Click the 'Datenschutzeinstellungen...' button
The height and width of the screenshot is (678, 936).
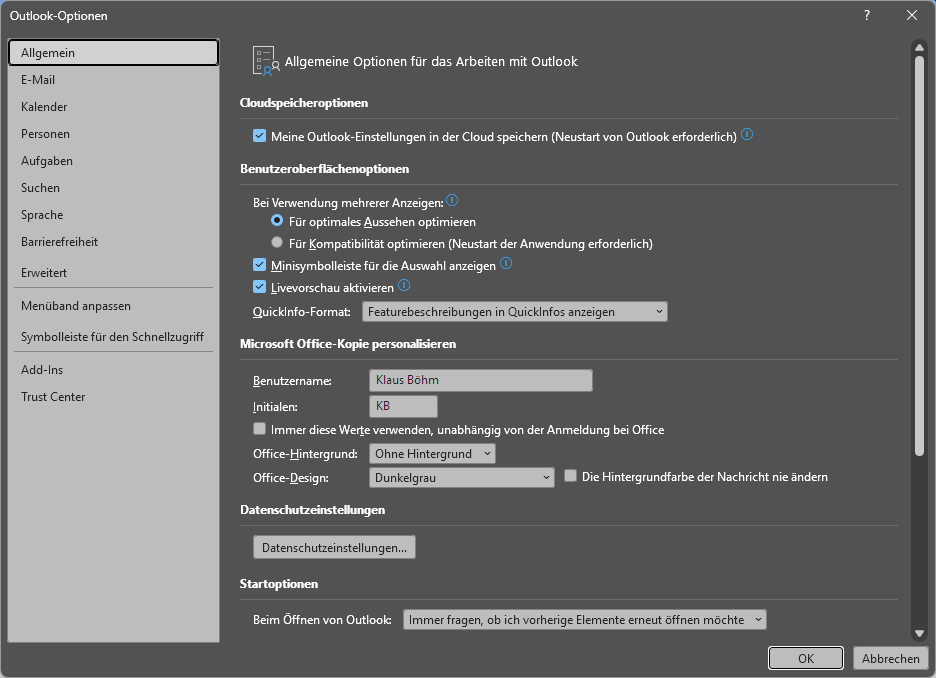coord(334,547)
